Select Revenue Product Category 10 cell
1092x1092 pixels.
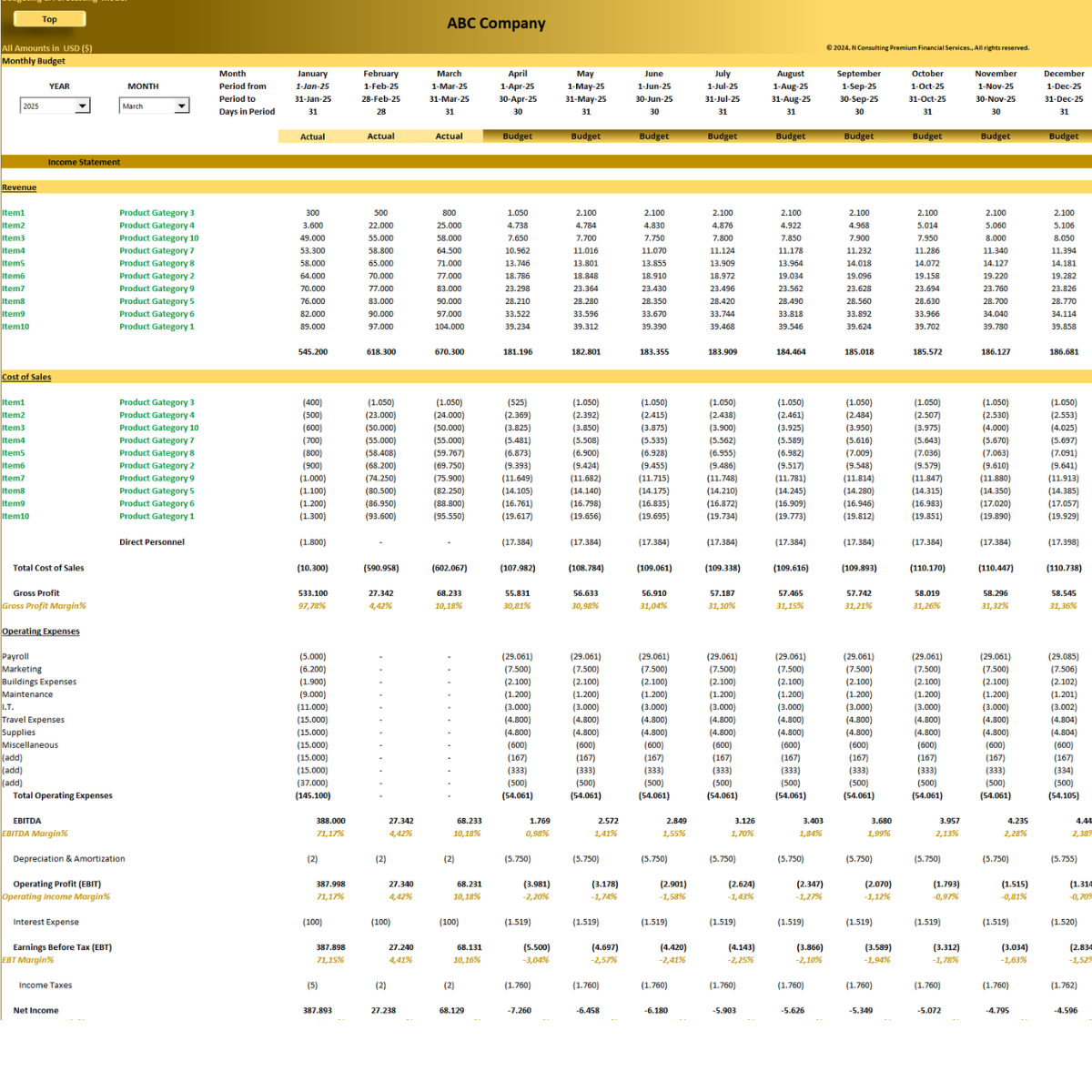[158, 238]
